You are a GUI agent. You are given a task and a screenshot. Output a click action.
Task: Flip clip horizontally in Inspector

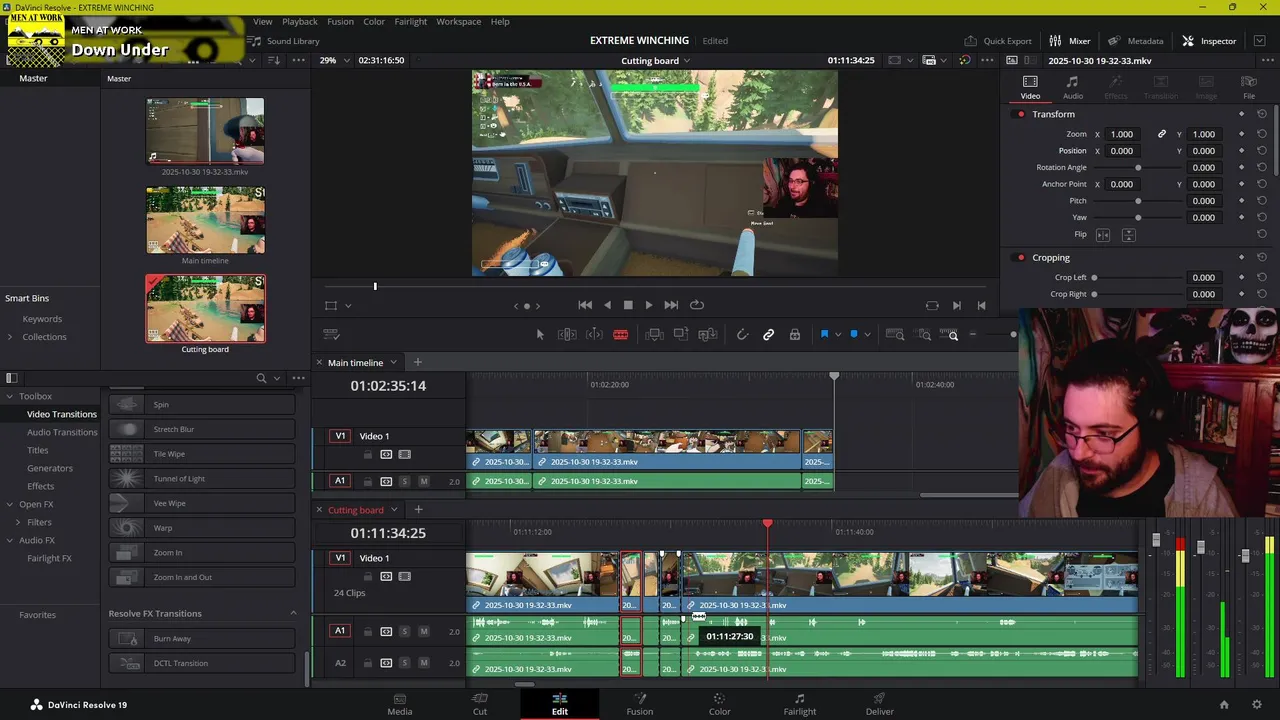[1103, 234]
